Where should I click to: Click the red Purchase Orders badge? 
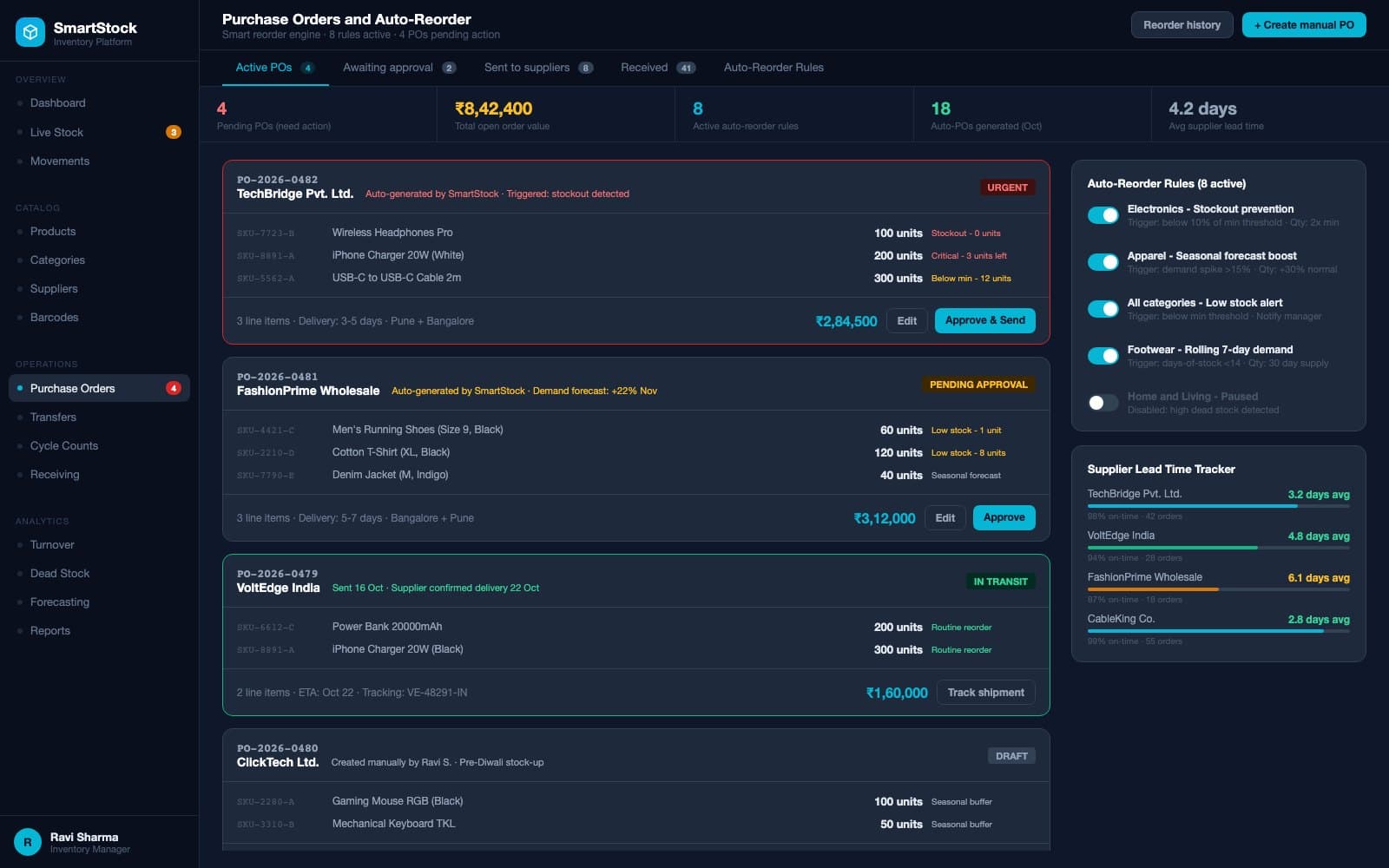click(x=174, y=388)
